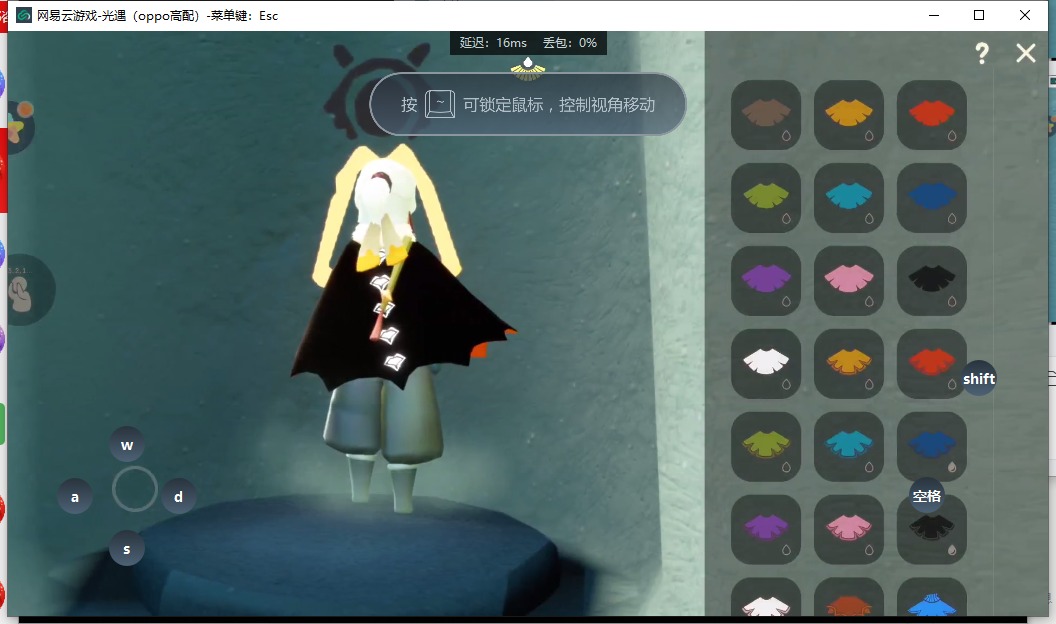Click the star icon with orange badge
The image size is (1056, 624).
point(19,125)
